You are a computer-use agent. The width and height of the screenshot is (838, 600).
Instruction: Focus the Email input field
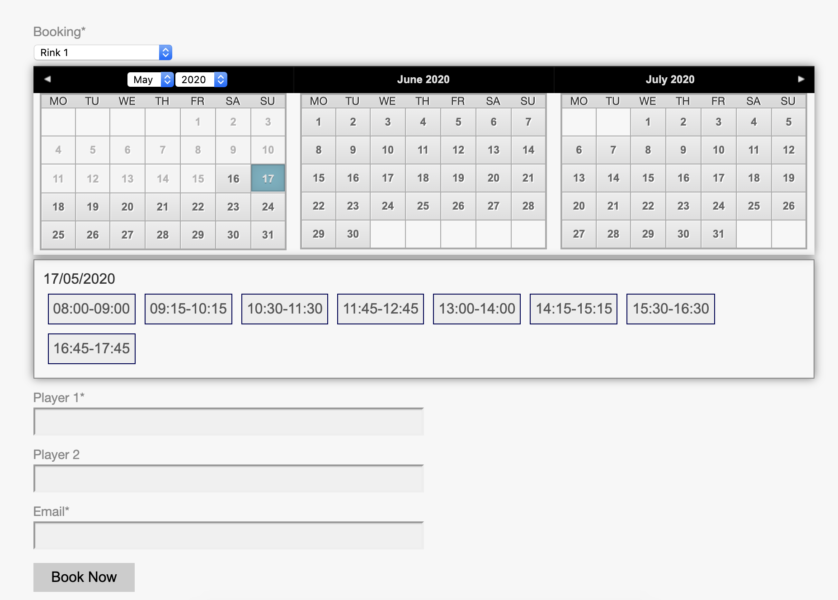pyautogui.click(x=229, y=535)
